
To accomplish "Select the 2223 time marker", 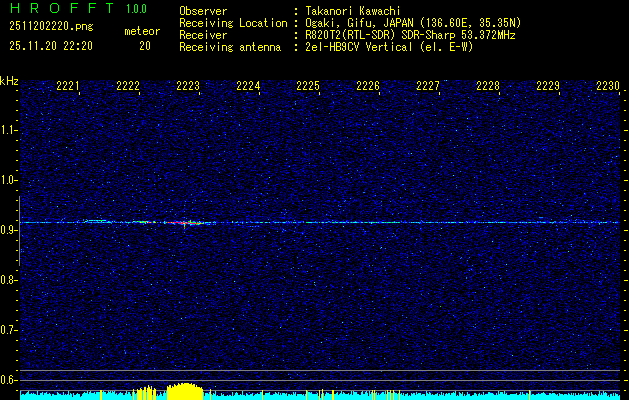I will 188,87.
